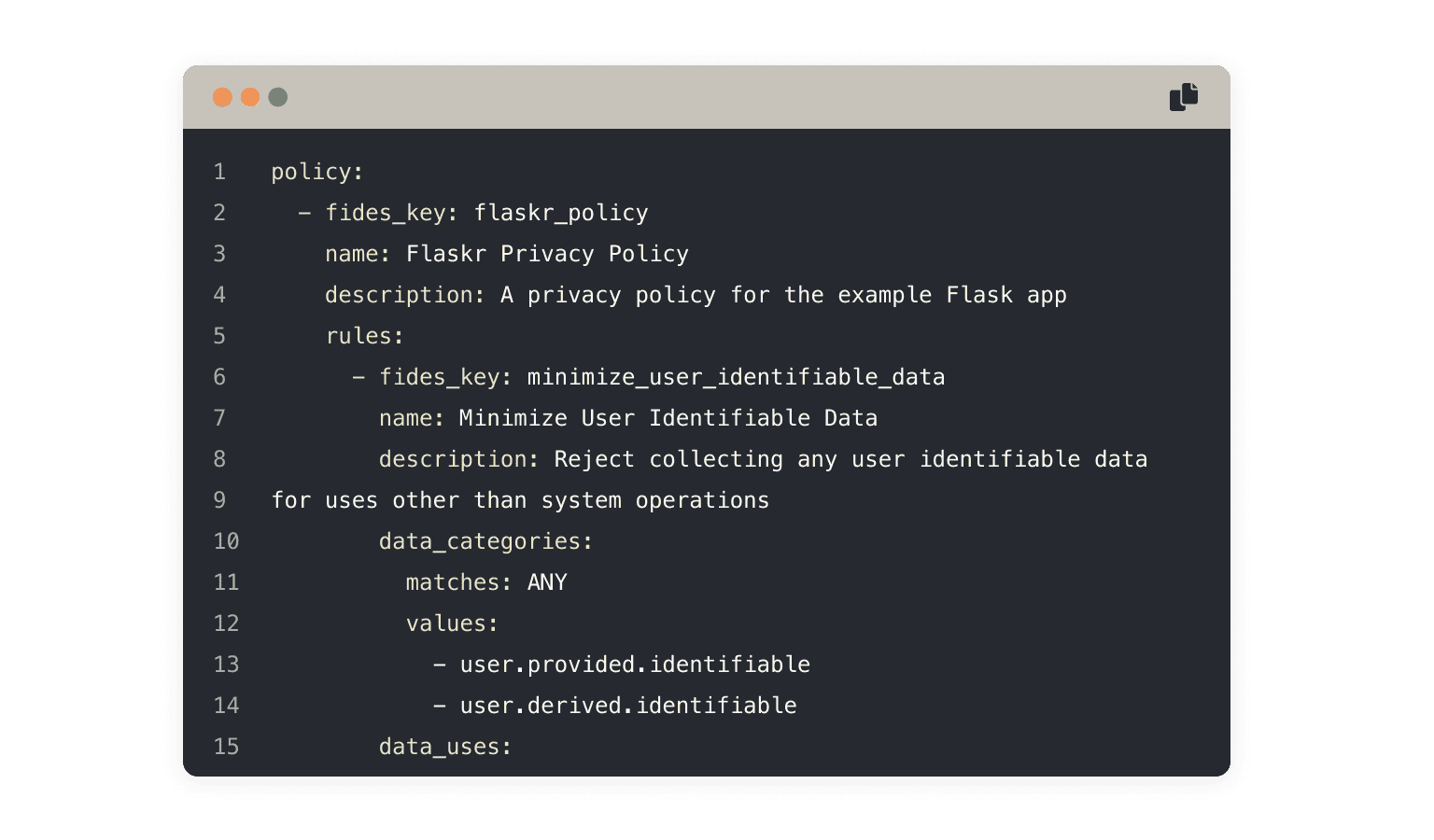Click the 'ANY' value after matches
Viewport: 1434px width, 840px height.
[547, 582]
